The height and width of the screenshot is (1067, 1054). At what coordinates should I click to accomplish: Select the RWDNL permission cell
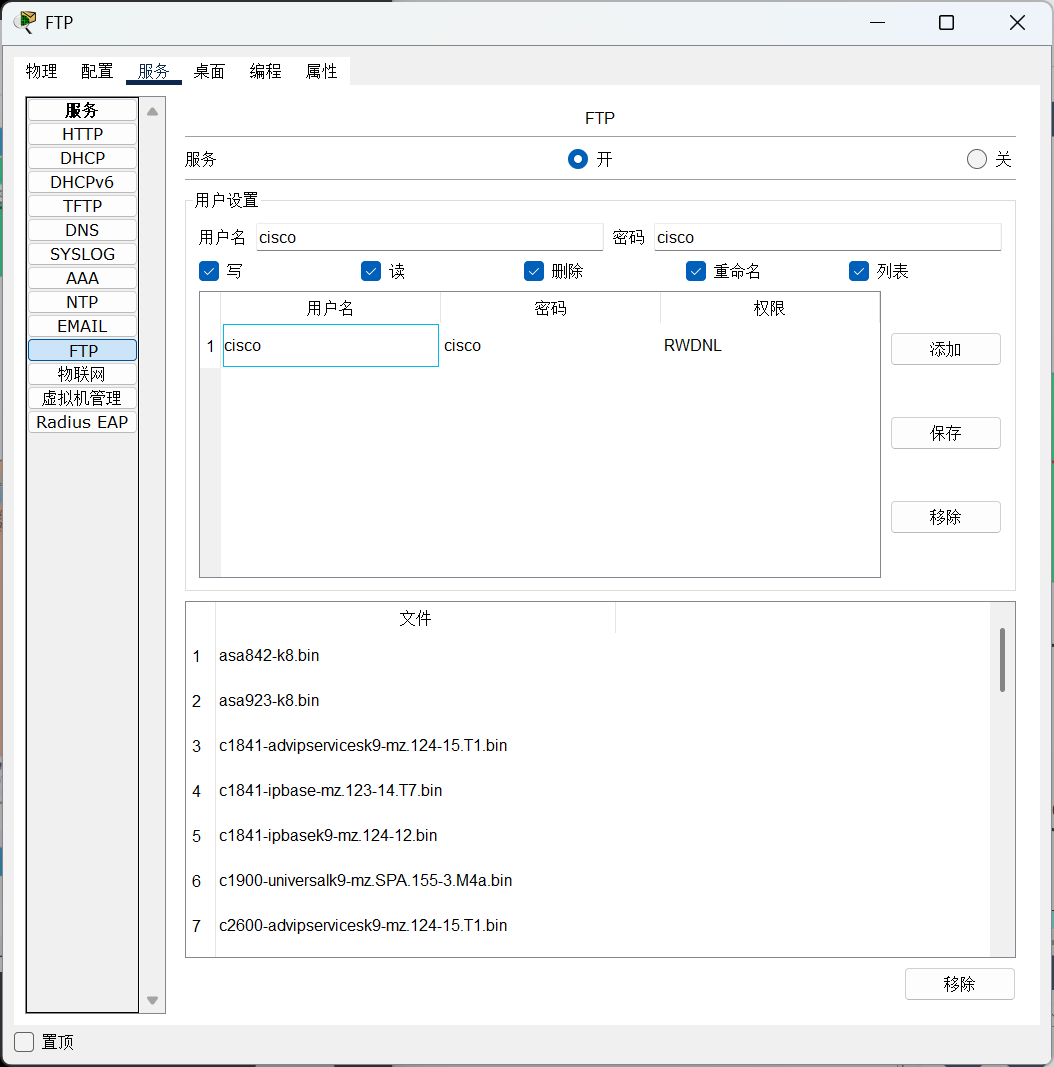click(770, 346)
